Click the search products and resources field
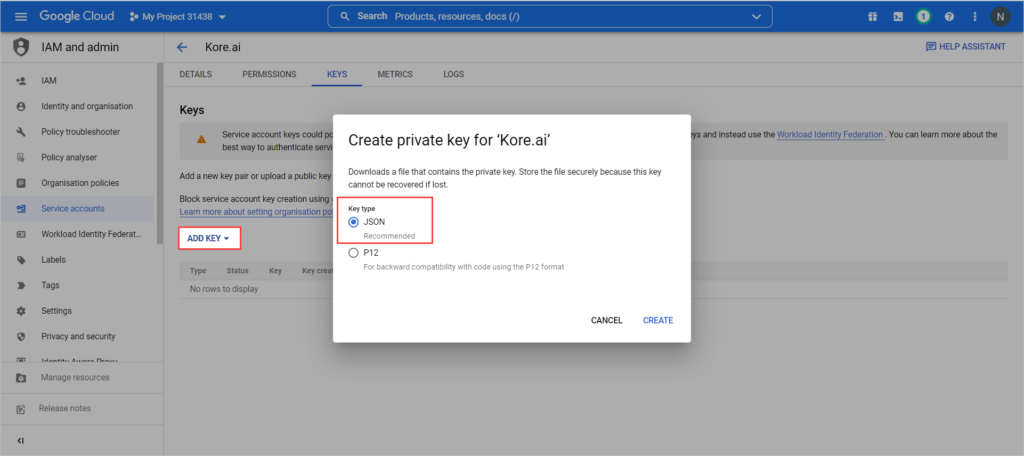 coord(540,17)
